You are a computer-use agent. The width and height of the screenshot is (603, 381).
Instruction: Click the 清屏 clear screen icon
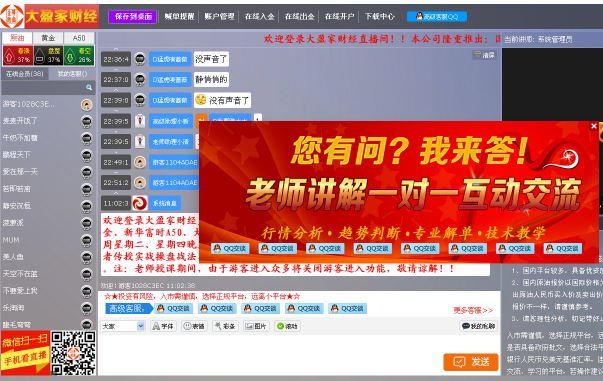tap(484, 55)
